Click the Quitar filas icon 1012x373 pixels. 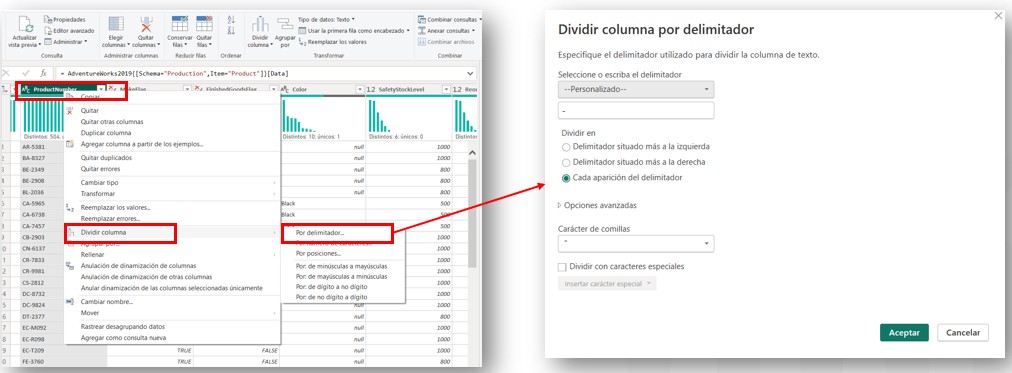pyautogui.click(x=204, y=24)
